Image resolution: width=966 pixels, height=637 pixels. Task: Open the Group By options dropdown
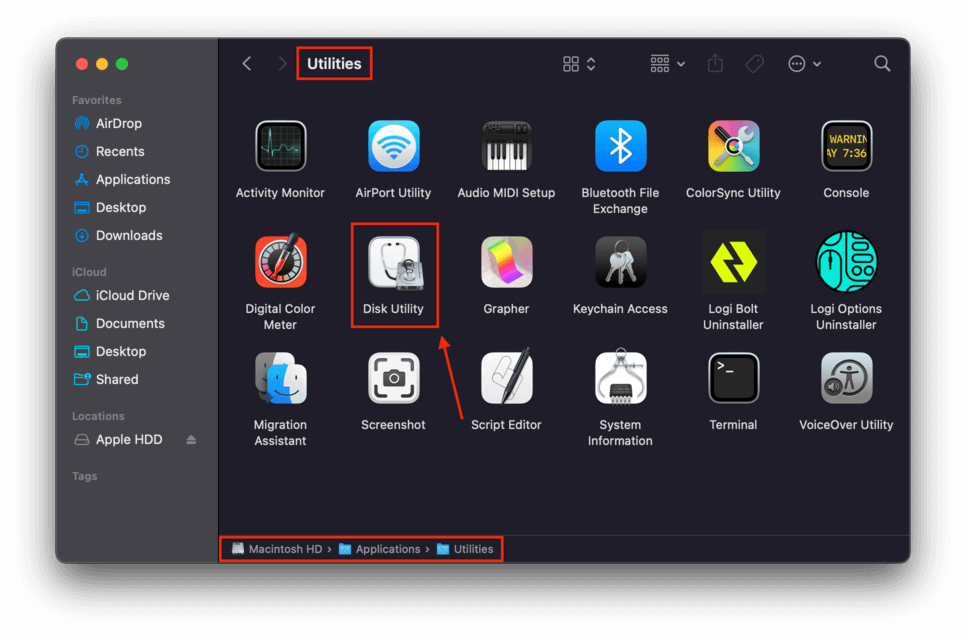click(x=668, y=63)
